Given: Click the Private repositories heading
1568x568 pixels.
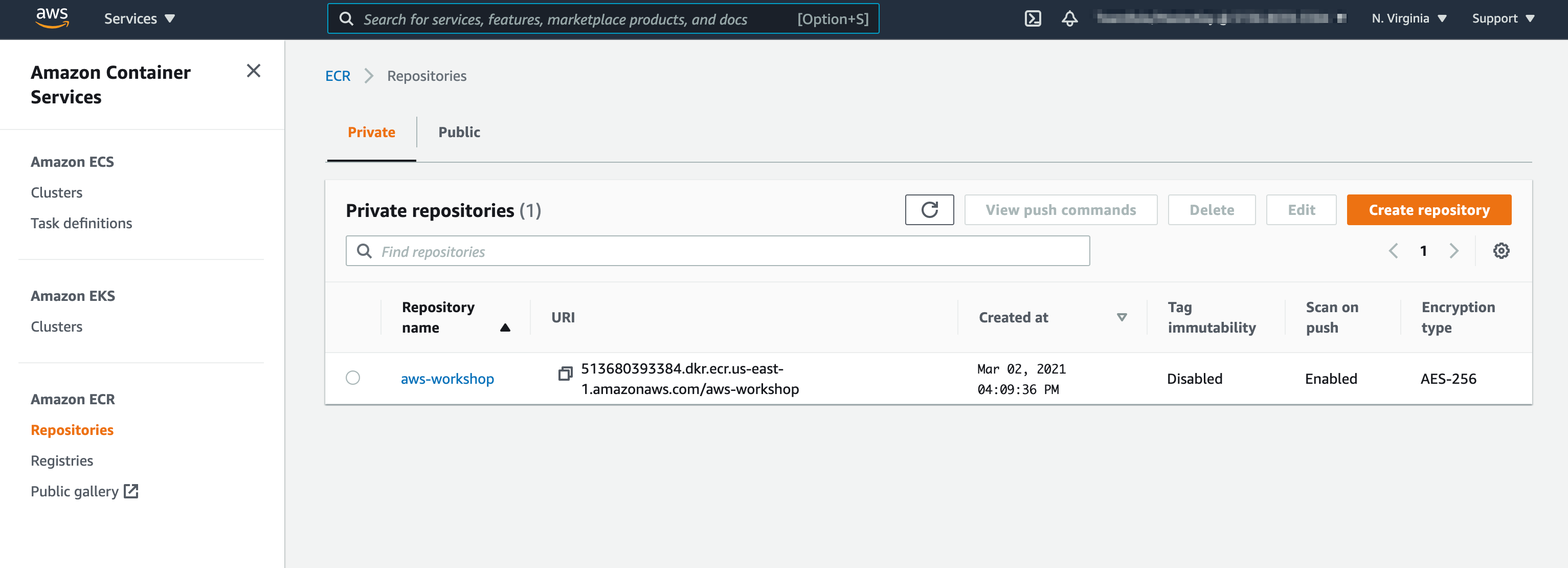Looking at the screenshot, I should click(443, 211).
